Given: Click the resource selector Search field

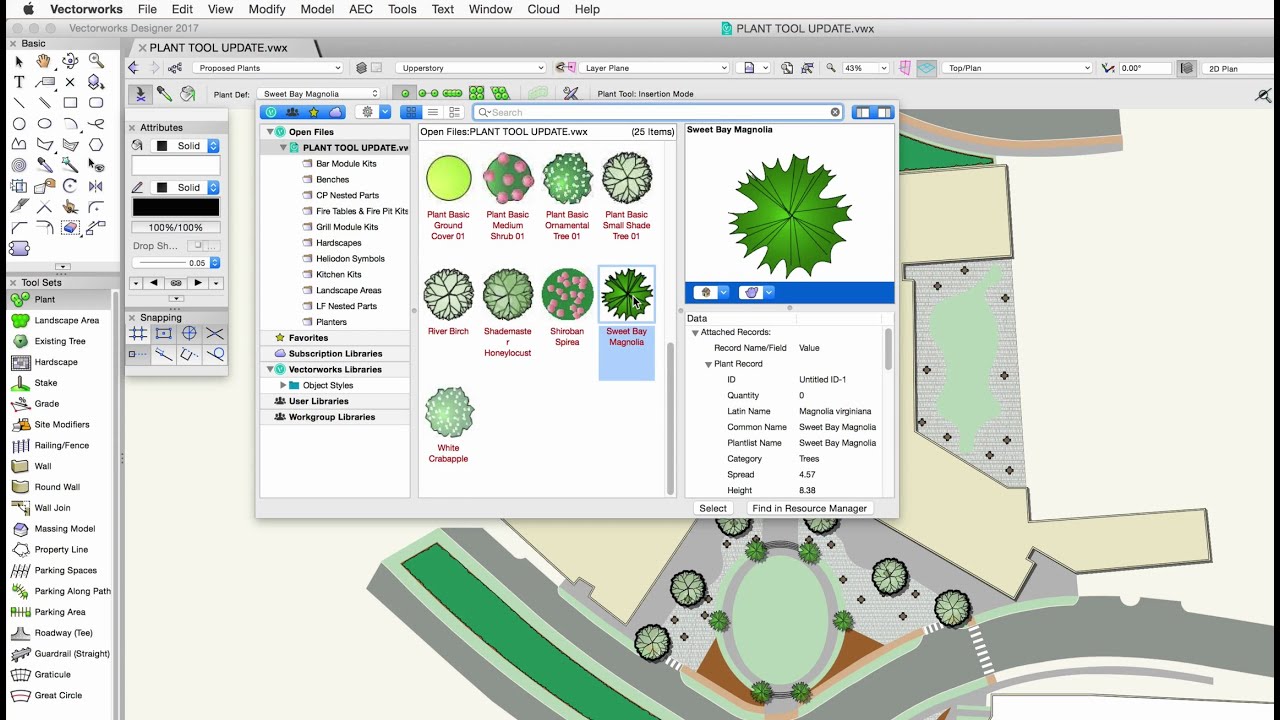Looking at the screenshot, I should click(x=658, y=112).
